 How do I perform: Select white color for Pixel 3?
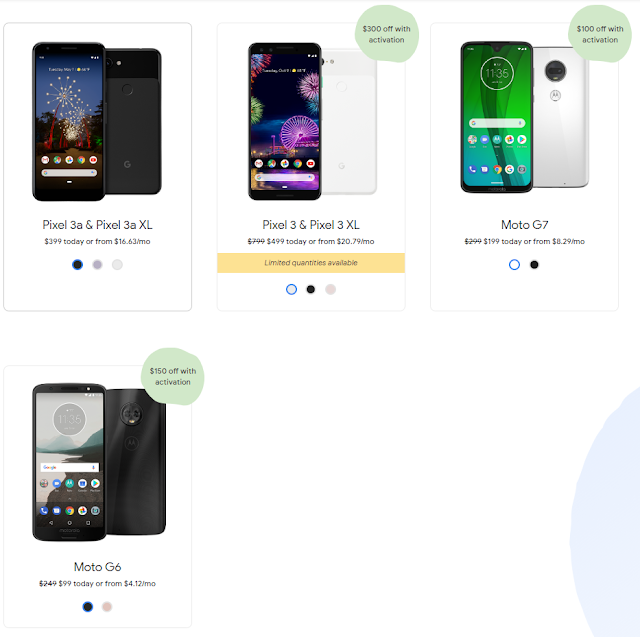[x=291, y=289]
